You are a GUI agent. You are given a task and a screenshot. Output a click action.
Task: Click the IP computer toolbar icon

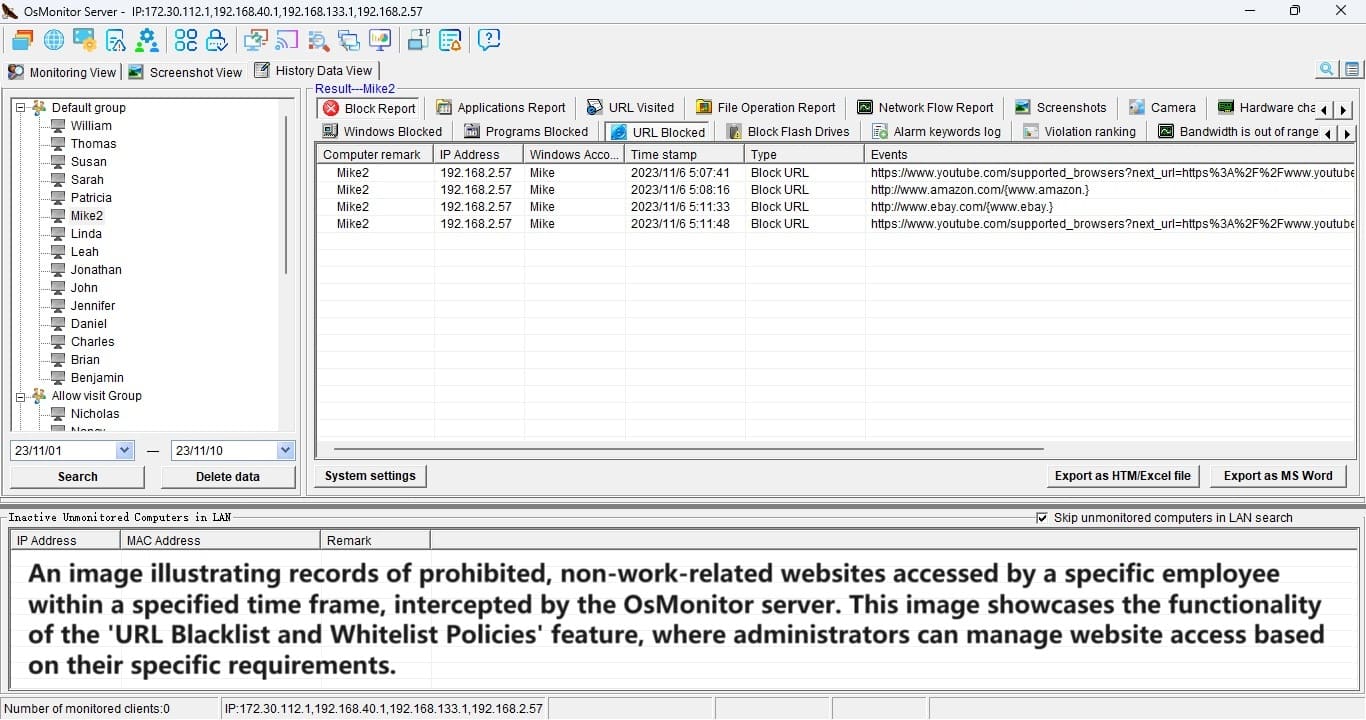tap(419, 40)
